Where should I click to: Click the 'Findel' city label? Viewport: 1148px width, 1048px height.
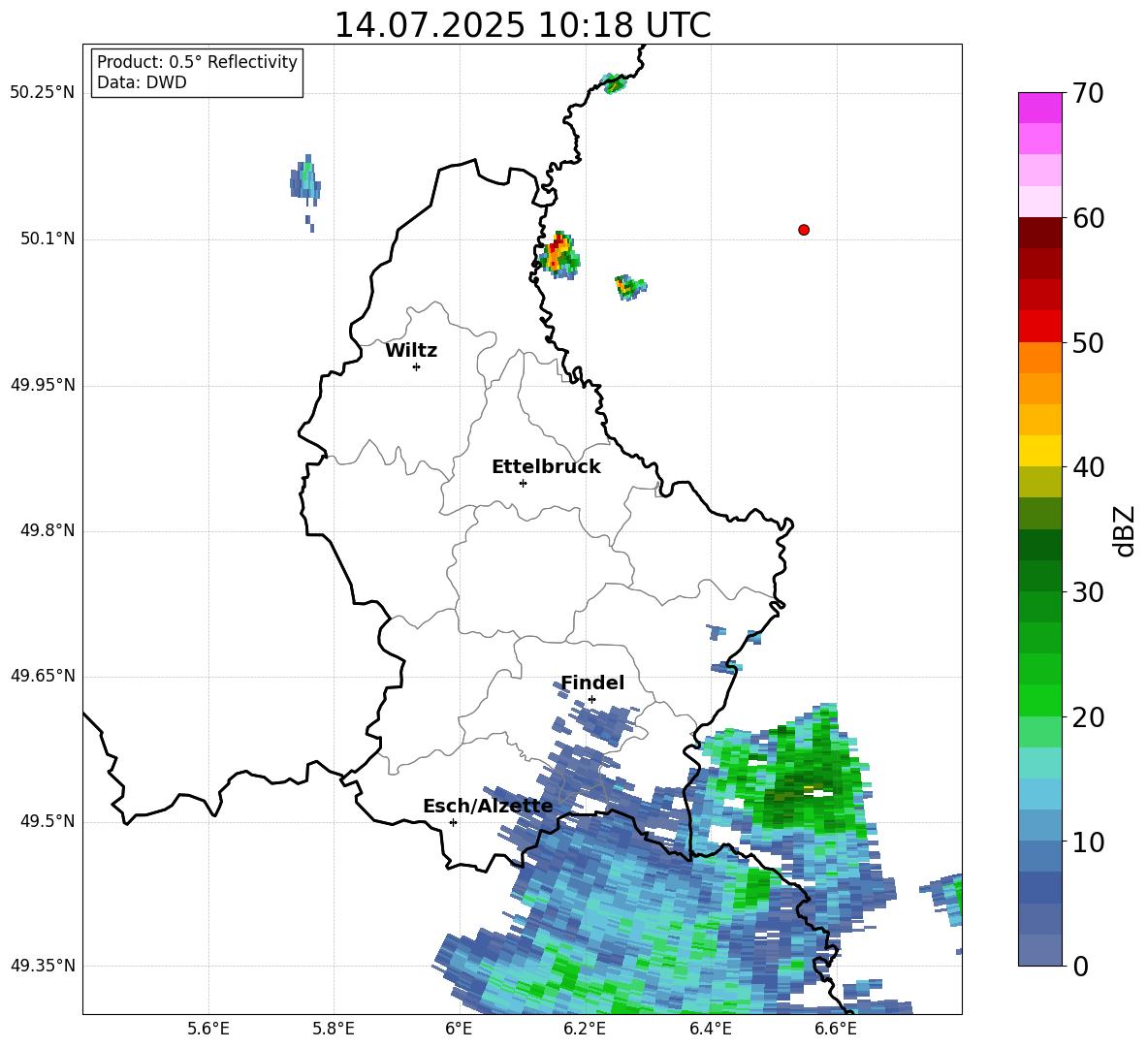[x=592, y=683]
